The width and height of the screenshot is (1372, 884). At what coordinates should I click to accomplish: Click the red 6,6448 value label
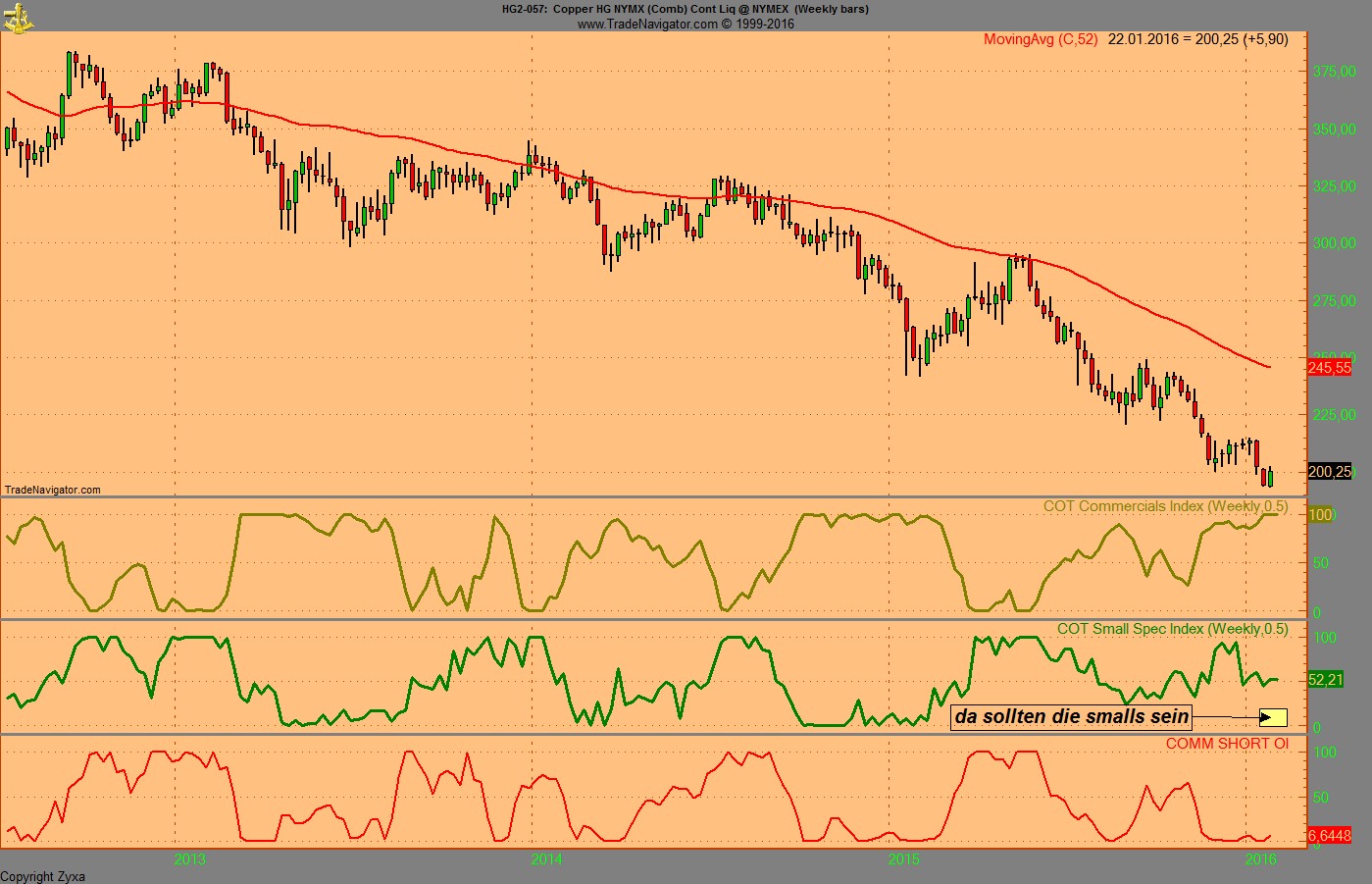1332,833
